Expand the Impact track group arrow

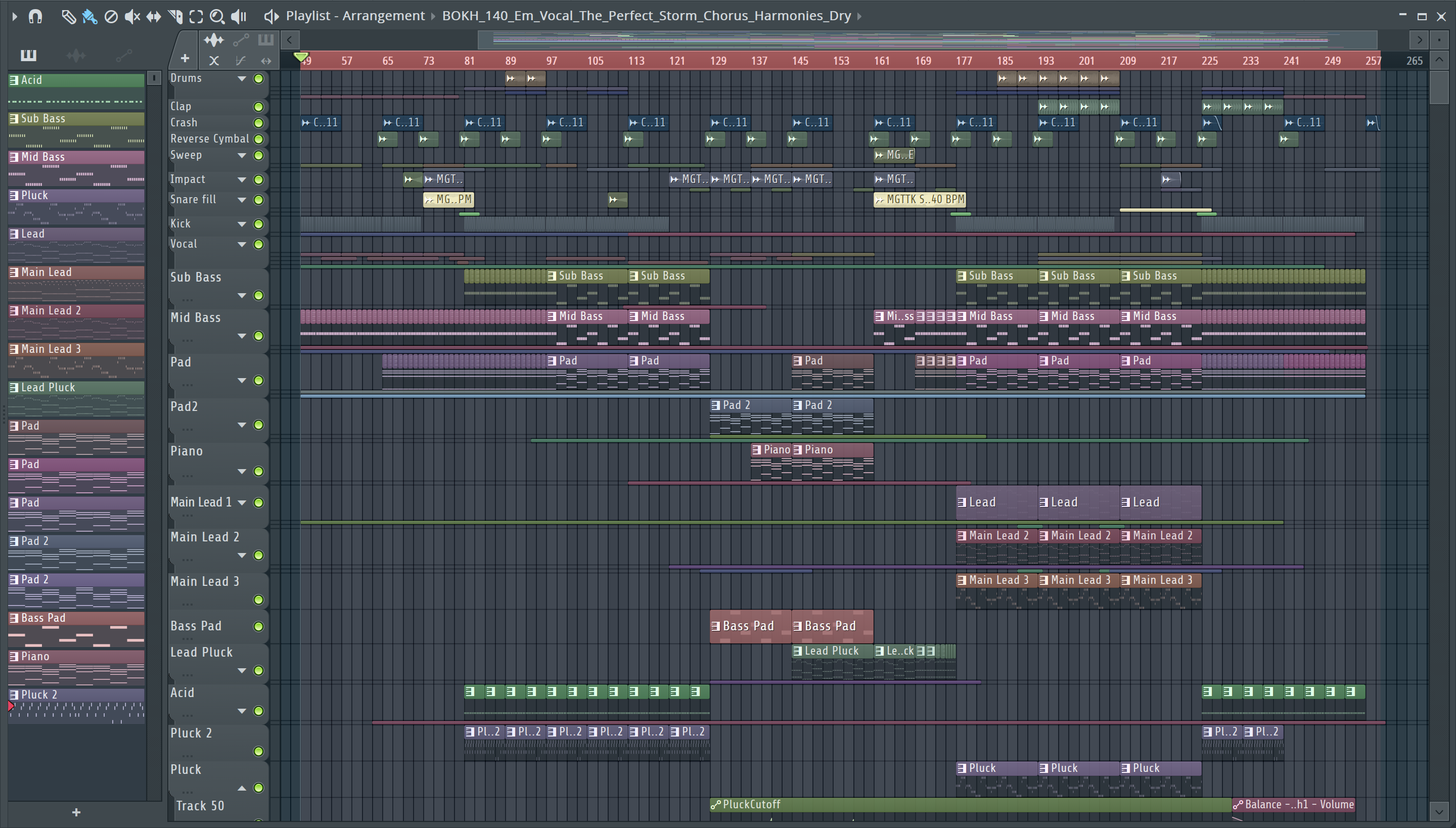click(x=242, y=180)
